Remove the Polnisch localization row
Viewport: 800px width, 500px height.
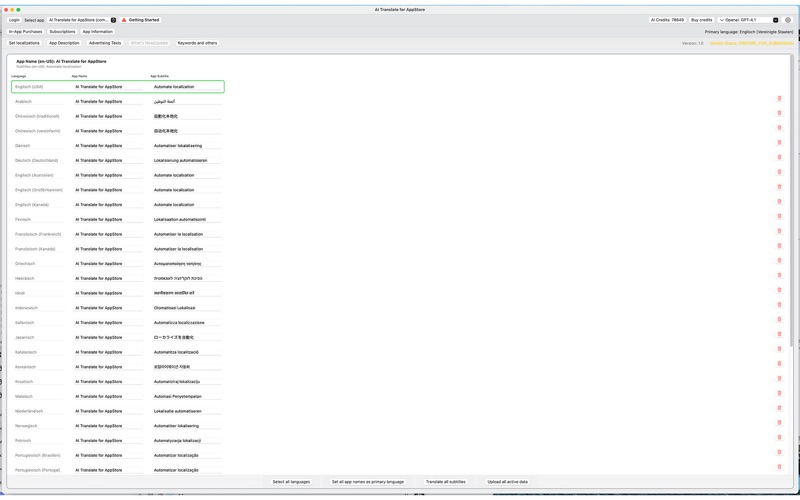[x=779, y=437]
